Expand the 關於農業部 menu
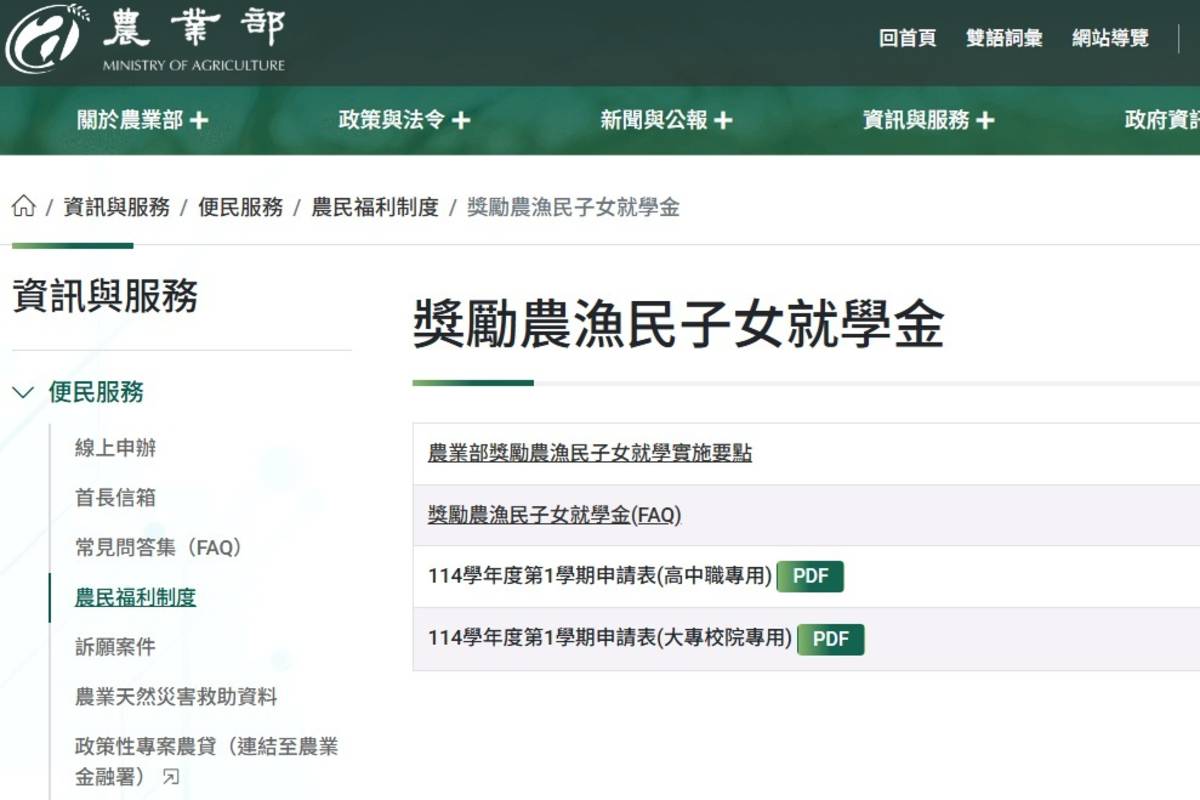 (x=143, y=120)
